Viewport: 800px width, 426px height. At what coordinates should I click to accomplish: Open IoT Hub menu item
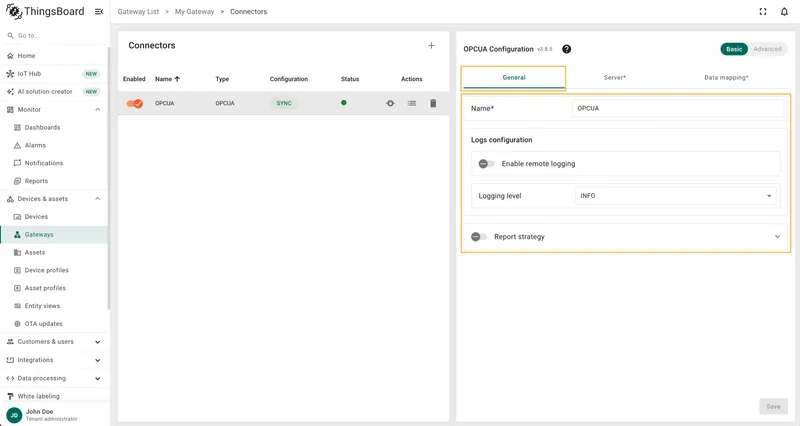(54, 73)
